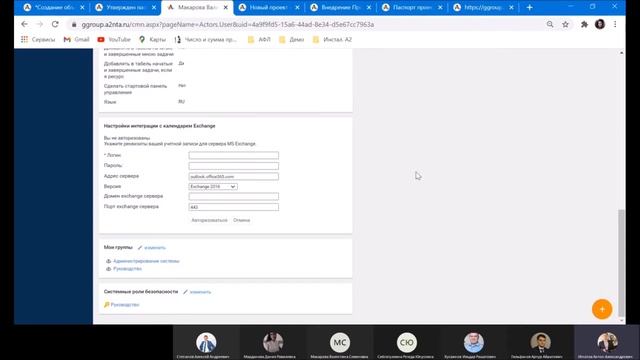Viewport: 640px width, 360px height.
Task: Select the СЮ participant avatar
Action: point(407,342)
